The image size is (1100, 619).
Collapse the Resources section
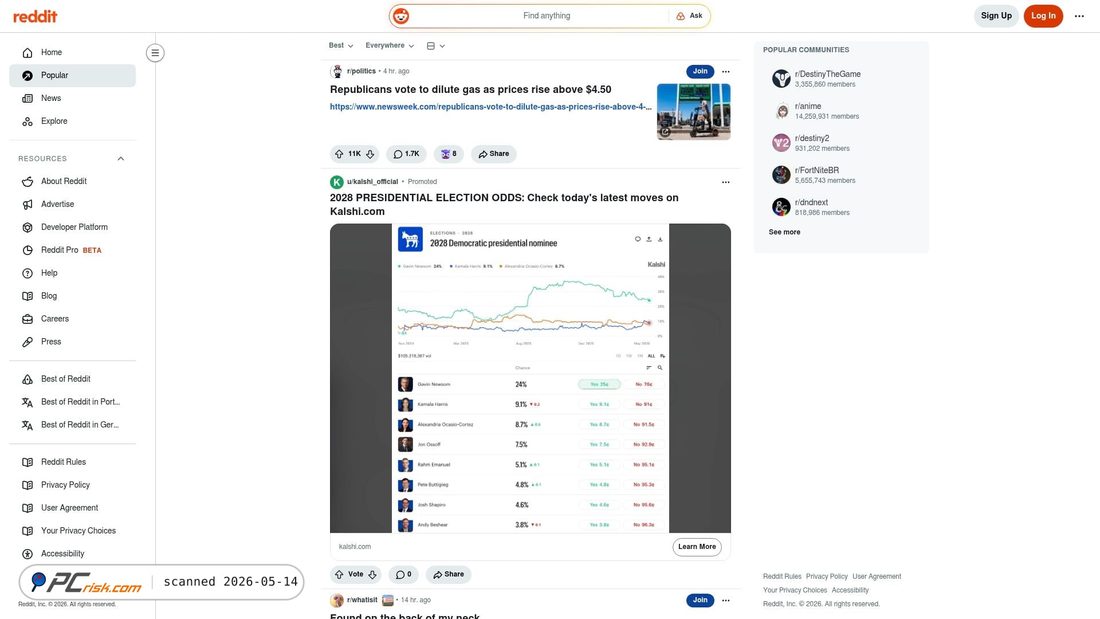pos(121,159)
